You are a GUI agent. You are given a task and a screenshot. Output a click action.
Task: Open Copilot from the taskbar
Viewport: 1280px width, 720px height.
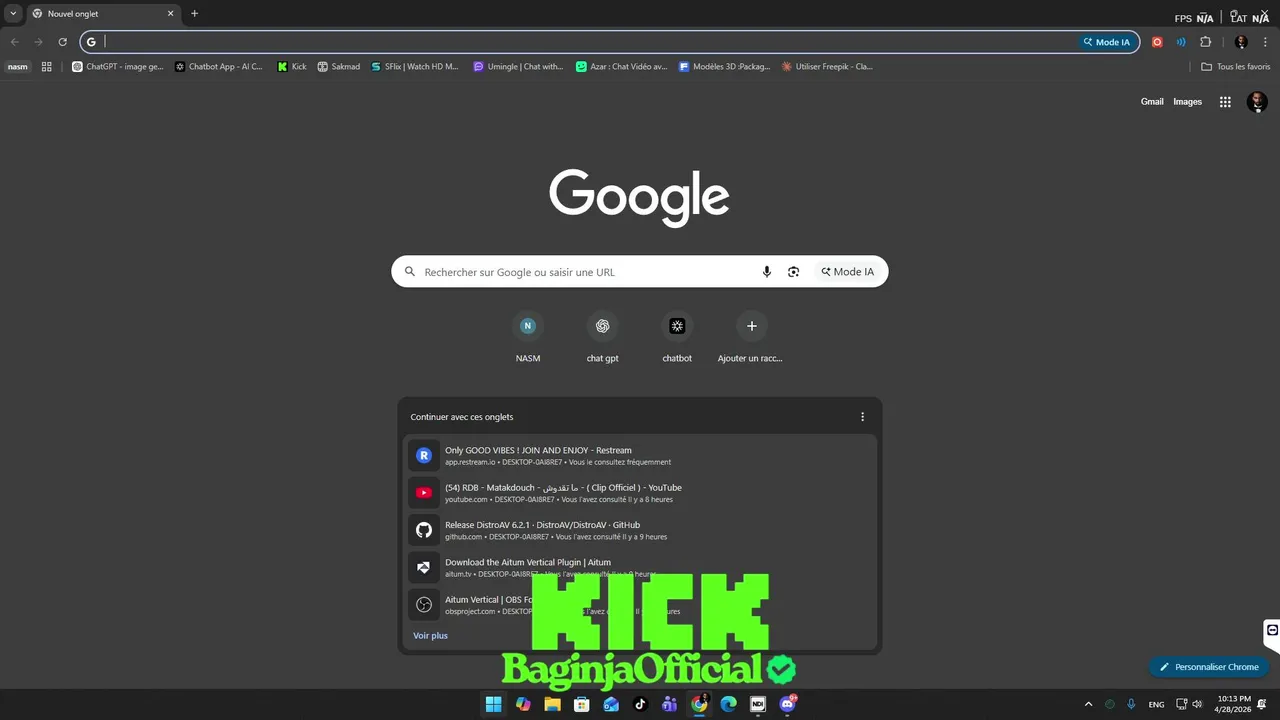pyautogui.click(x=523, y=704)
